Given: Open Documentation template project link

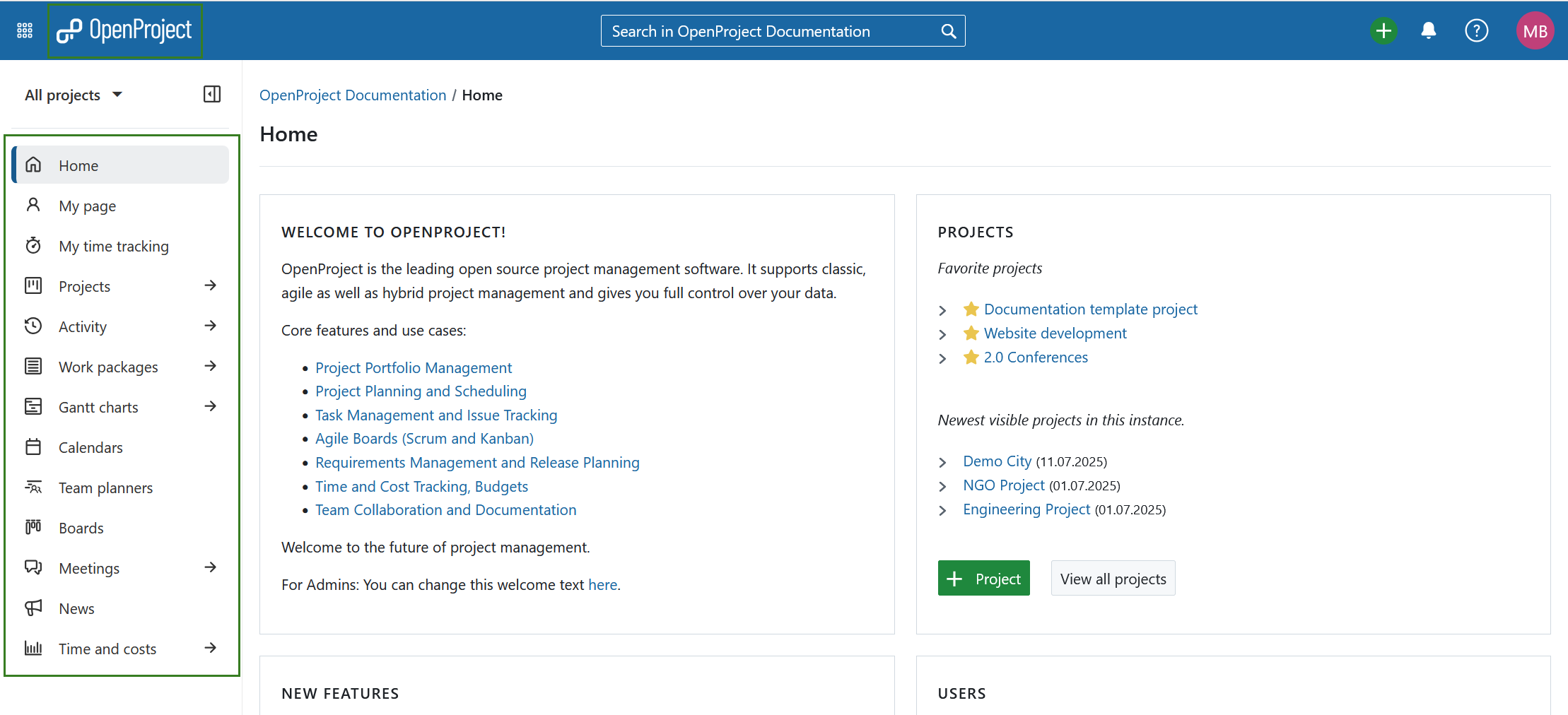Looking at the screenshot, I should click(1090, 309).
